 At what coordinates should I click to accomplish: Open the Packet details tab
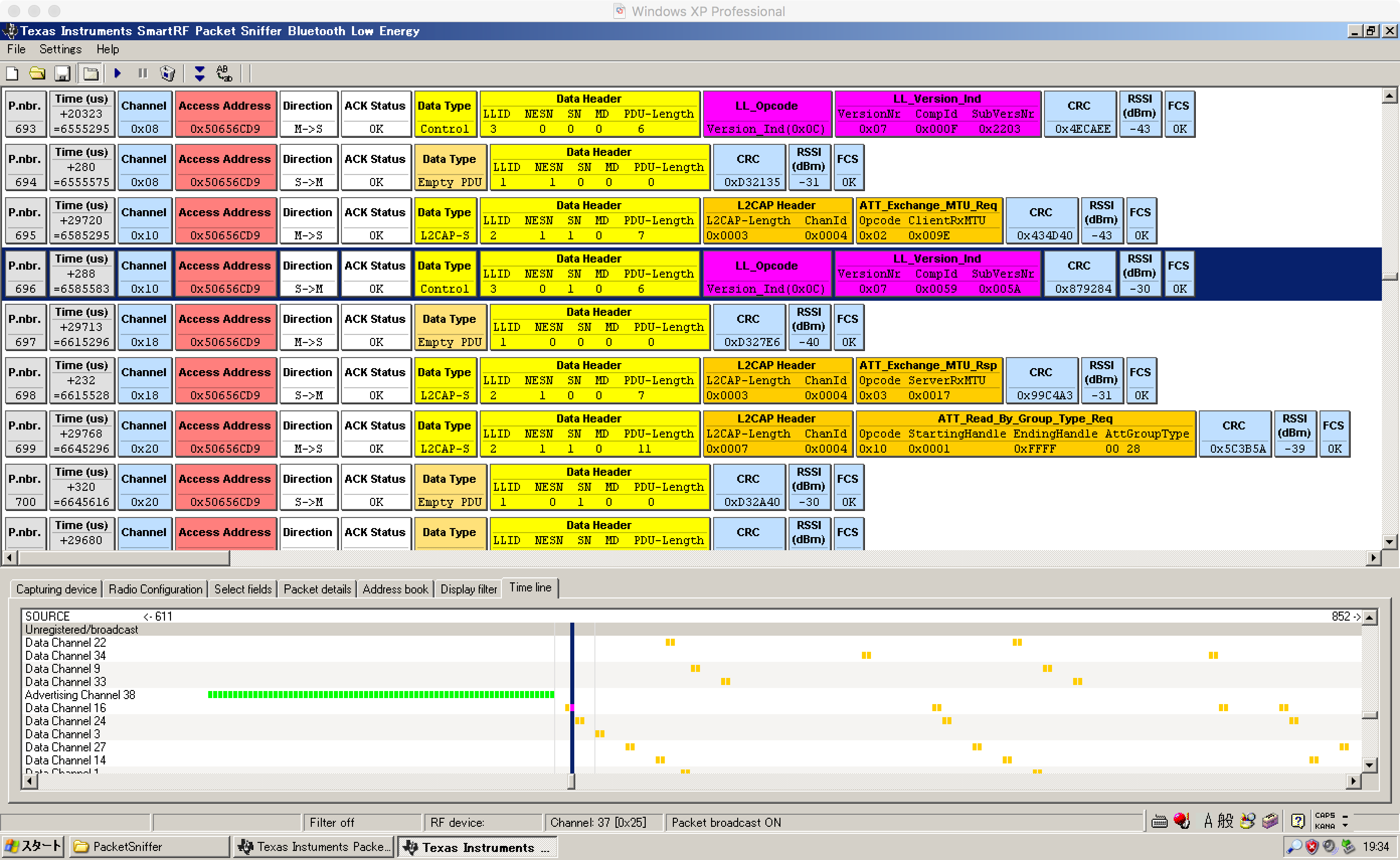coord(317,589)
